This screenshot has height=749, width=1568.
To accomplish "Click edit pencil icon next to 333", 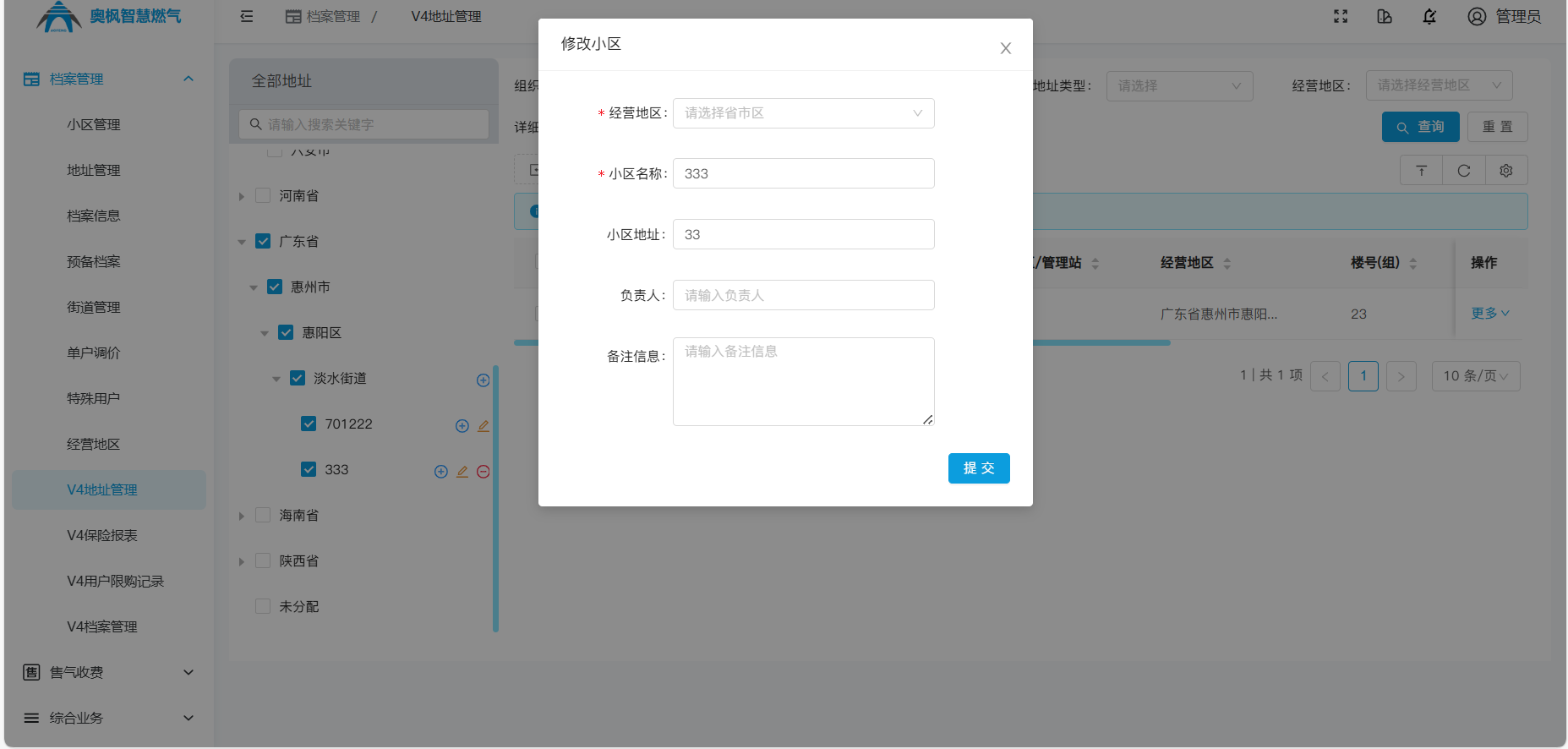I will point(462,472).
